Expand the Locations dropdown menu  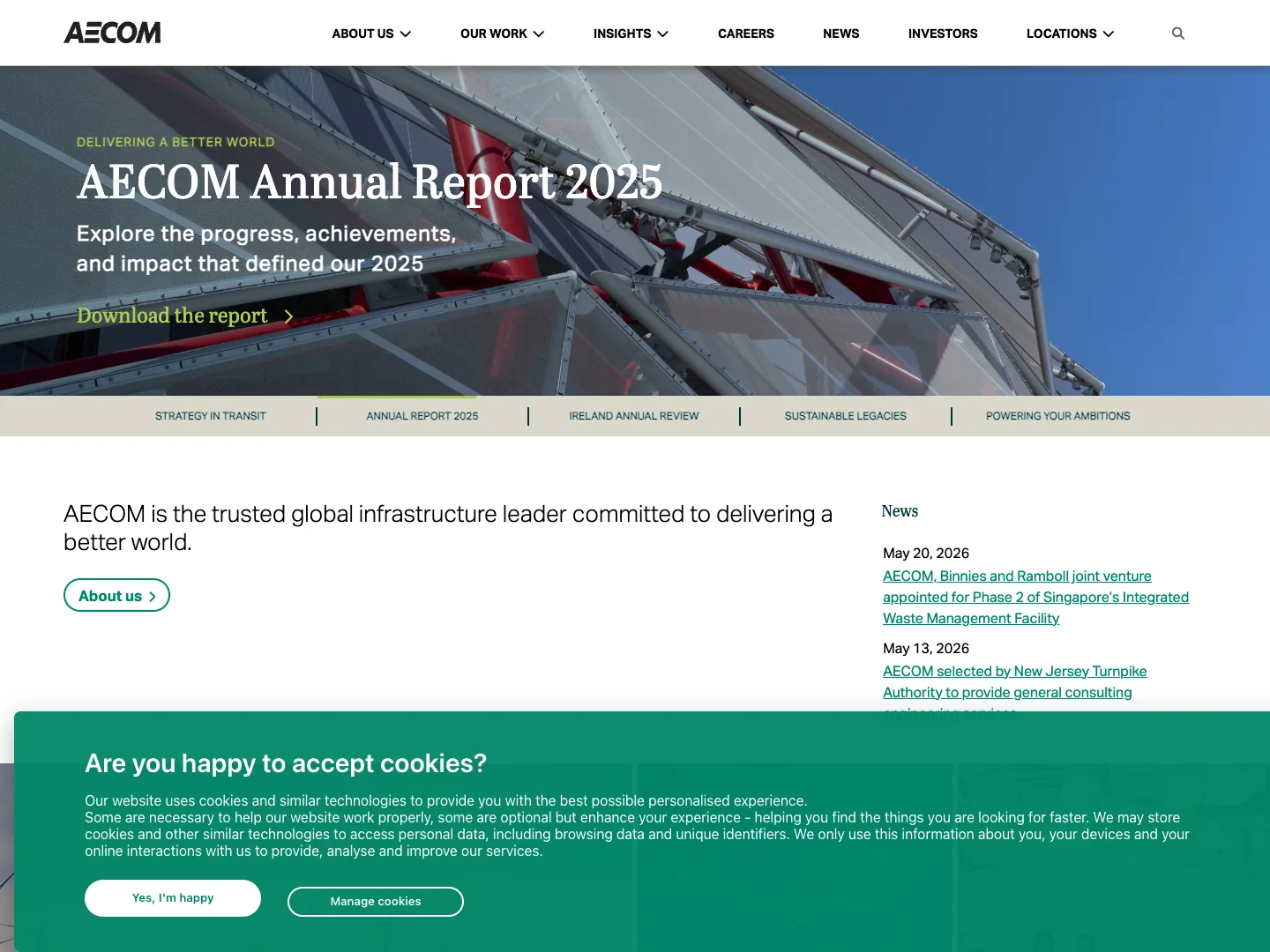point(1070,33)
